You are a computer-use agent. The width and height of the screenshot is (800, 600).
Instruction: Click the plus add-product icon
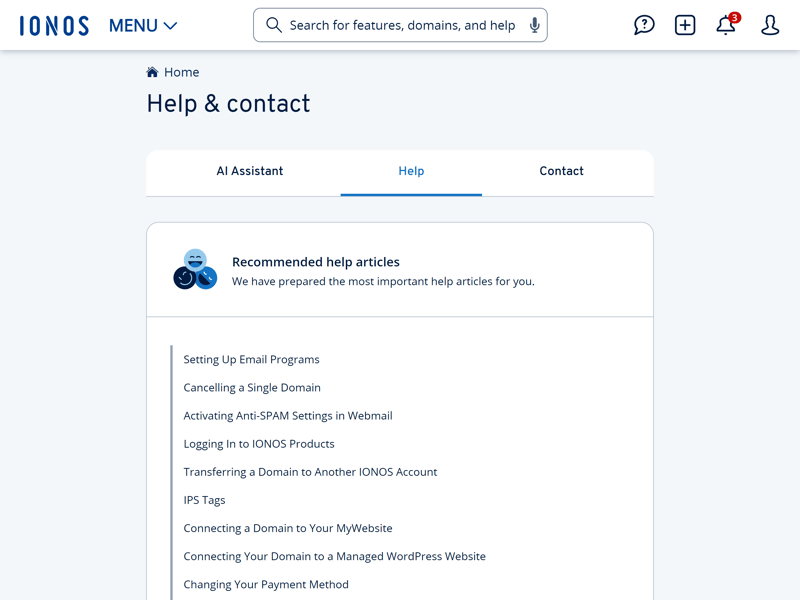(685, 25)
